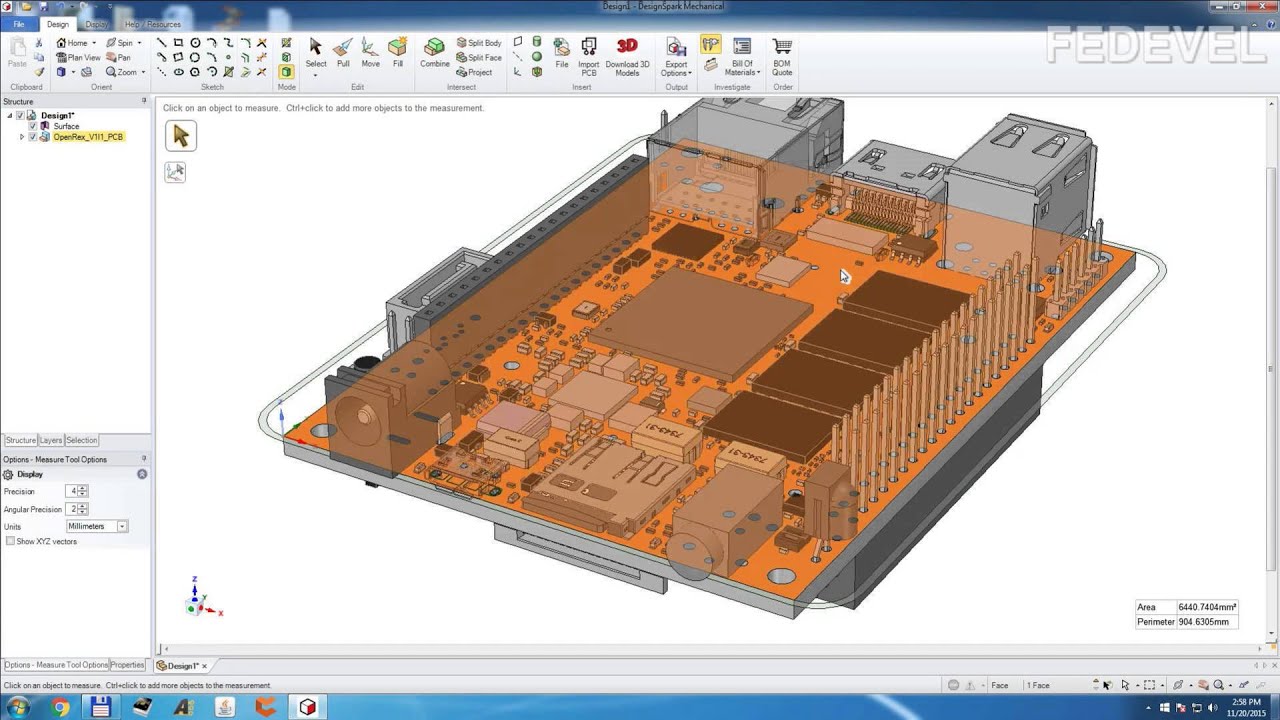The height and width of the screenshot is (720, 1280).
Task: Open the File menu
Action: point(19,24)
